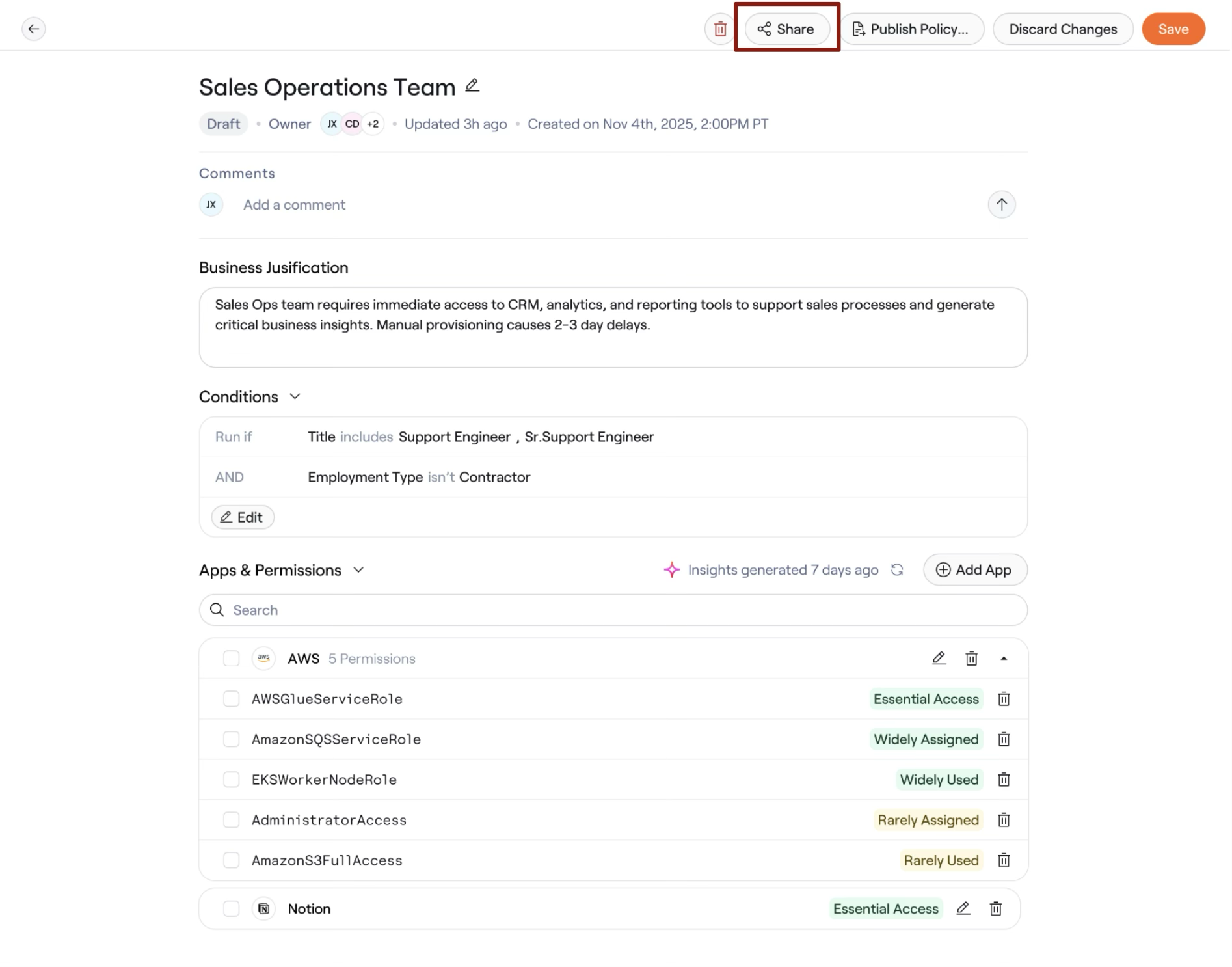Click the CD owner avatar
The width and height of the screenshot is (1232, 967).
tap(352, 124)
